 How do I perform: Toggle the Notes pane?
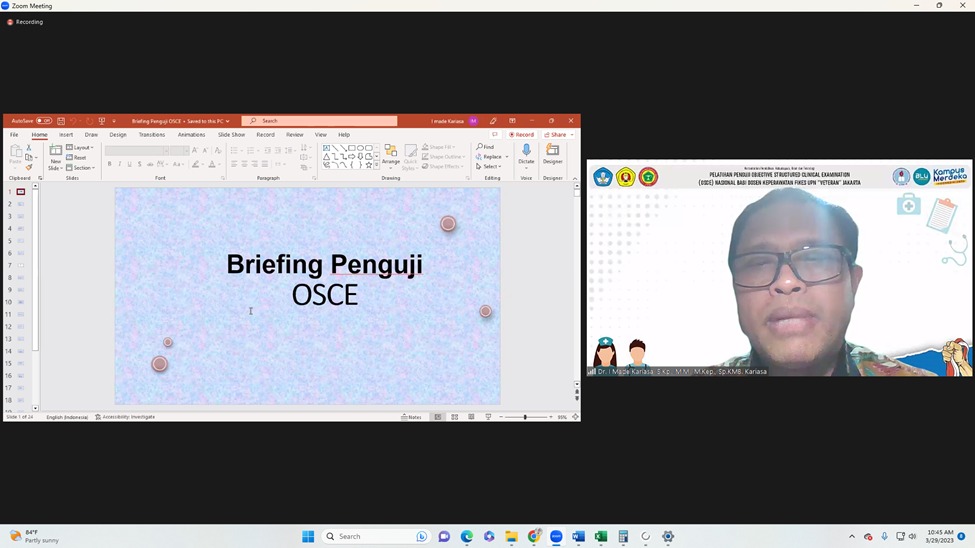(x=412, y=417)
